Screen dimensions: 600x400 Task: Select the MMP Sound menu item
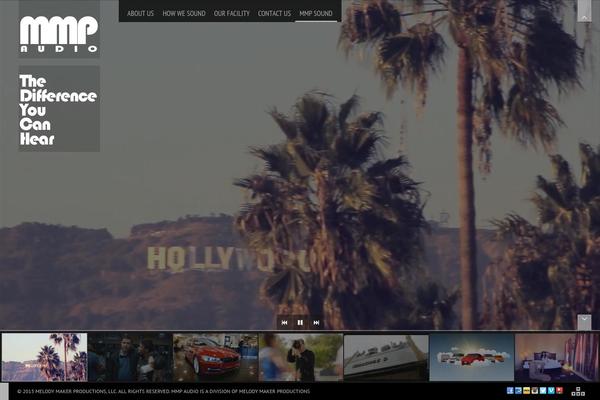pyautogui.click(x=316, y=13)
